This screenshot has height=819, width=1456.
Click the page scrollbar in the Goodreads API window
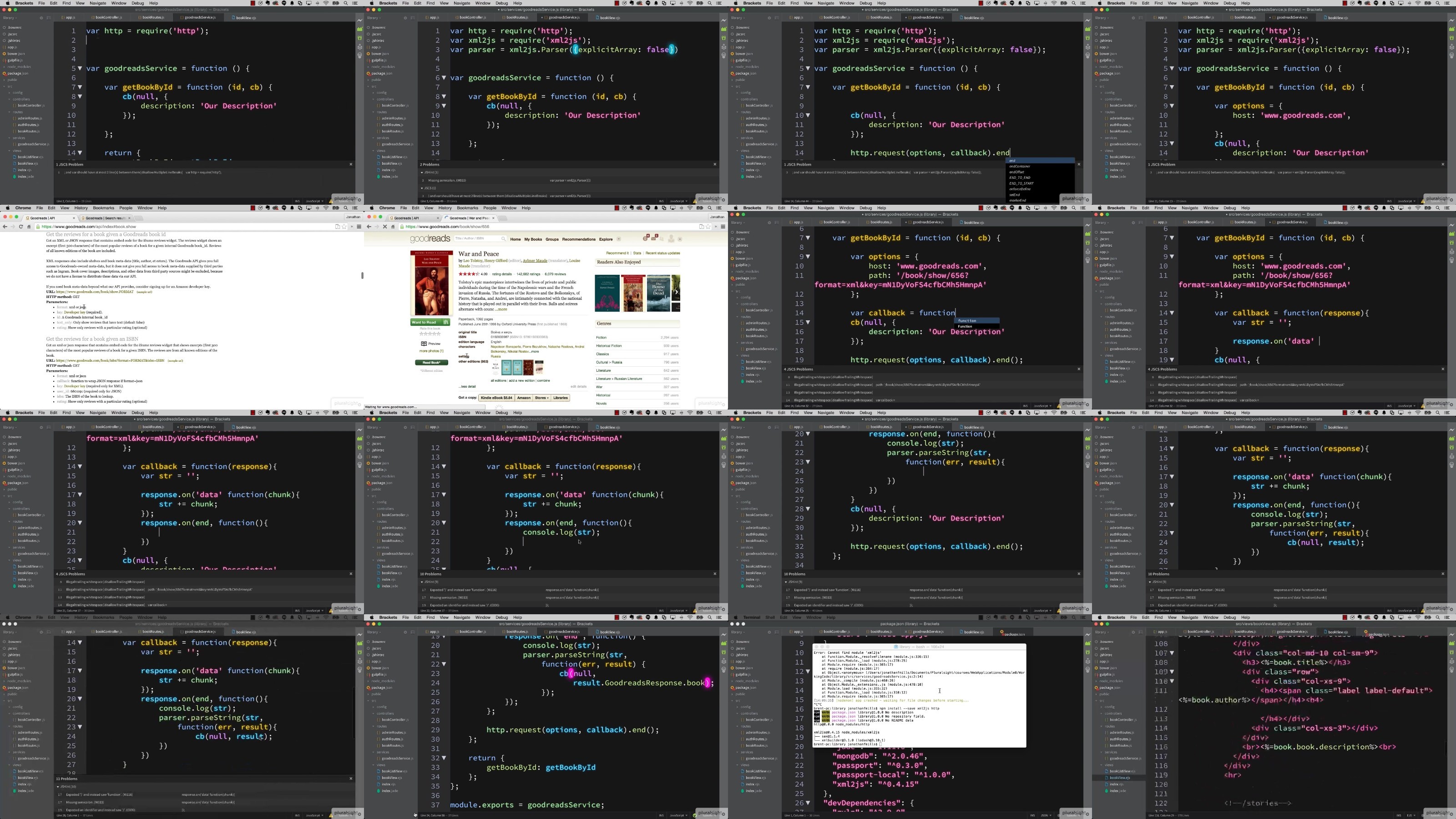pyautogui.click(x=362, y=276)
